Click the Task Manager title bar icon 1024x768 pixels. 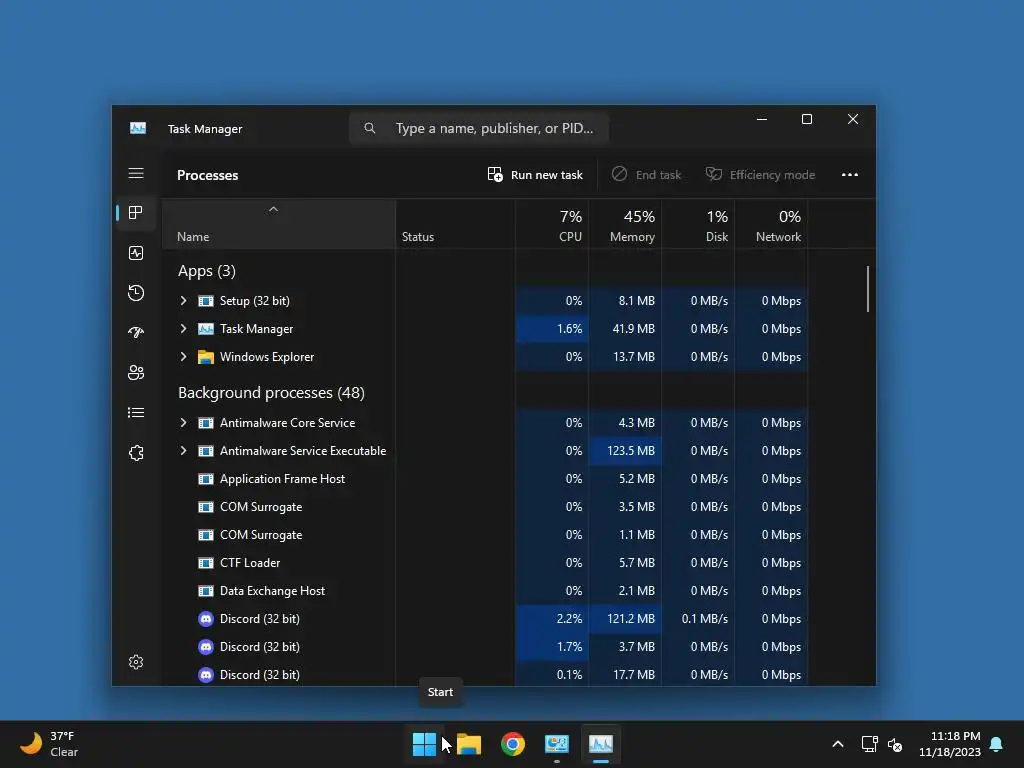[138, 129]
